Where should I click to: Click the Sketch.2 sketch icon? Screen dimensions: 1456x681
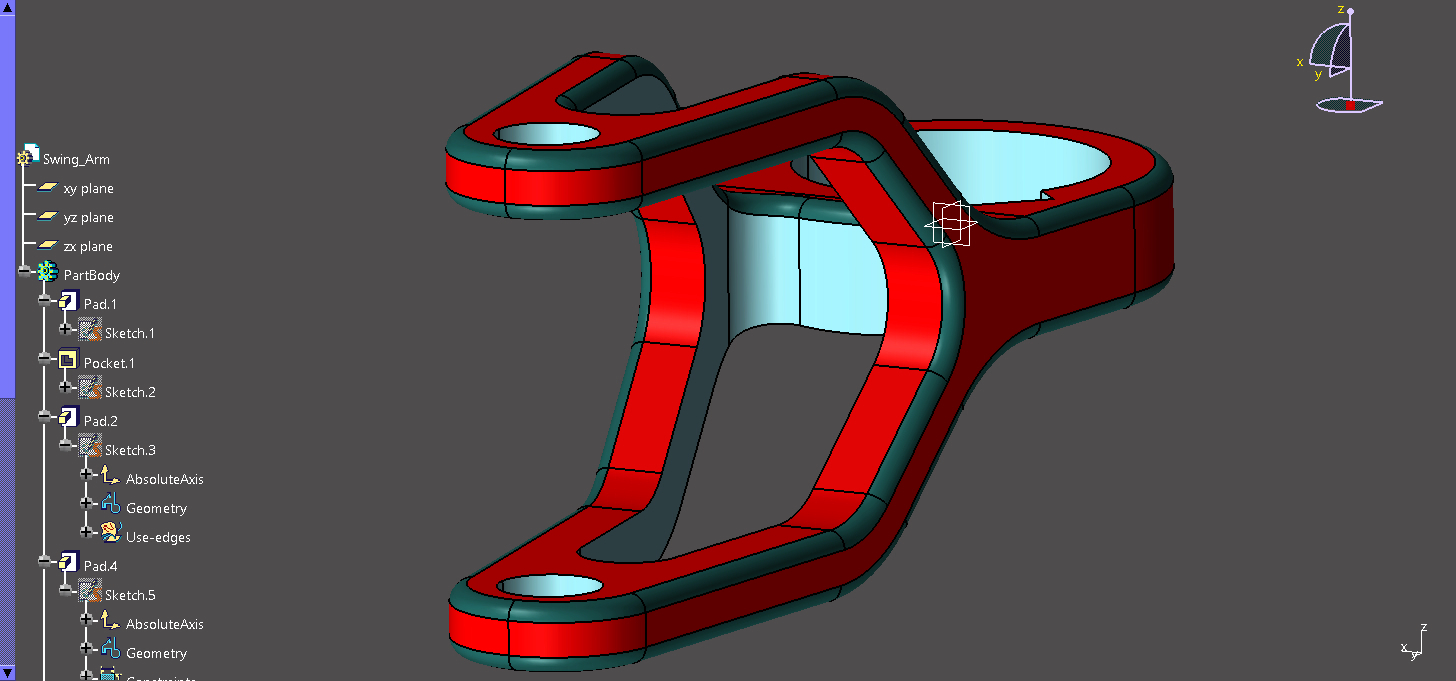coord(90,389)
